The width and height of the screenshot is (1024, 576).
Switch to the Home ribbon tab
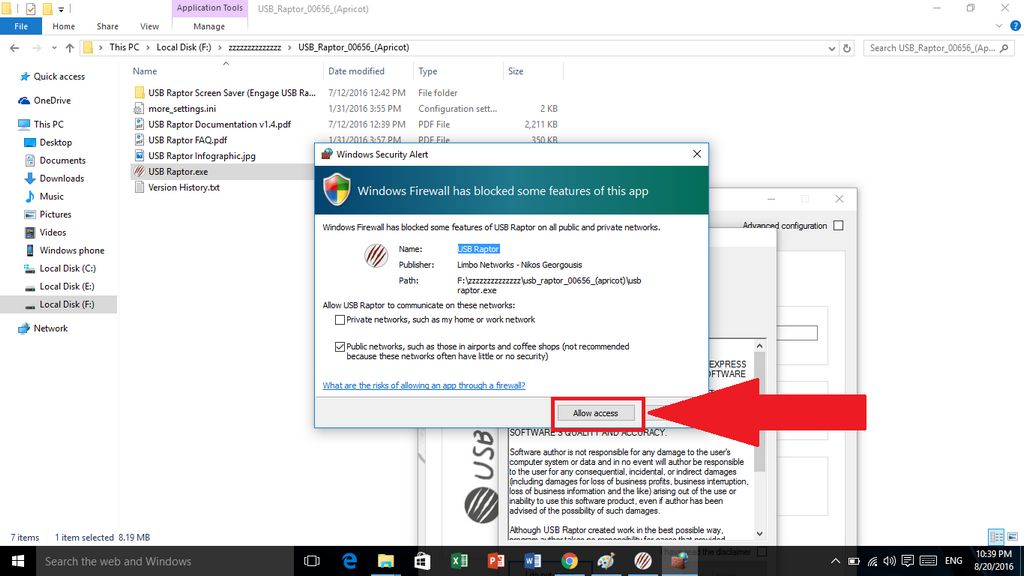(x=63, y=26)
